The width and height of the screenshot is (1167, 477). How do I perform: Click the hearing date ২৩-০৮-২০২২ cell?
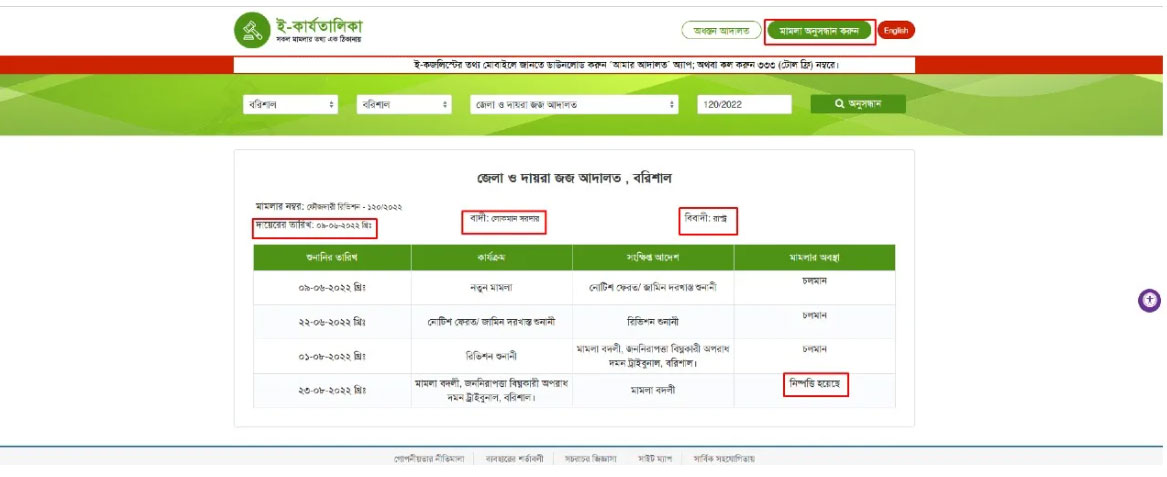331,390
